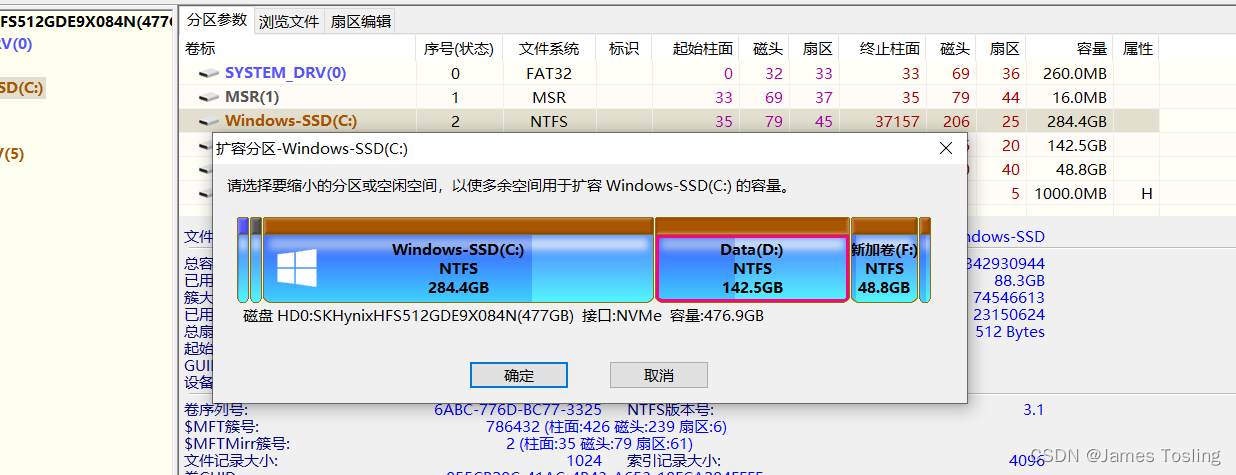Select the MSR(1) partition row label
This screenshot has width=1236, height=475.
[x=252, y=97]
